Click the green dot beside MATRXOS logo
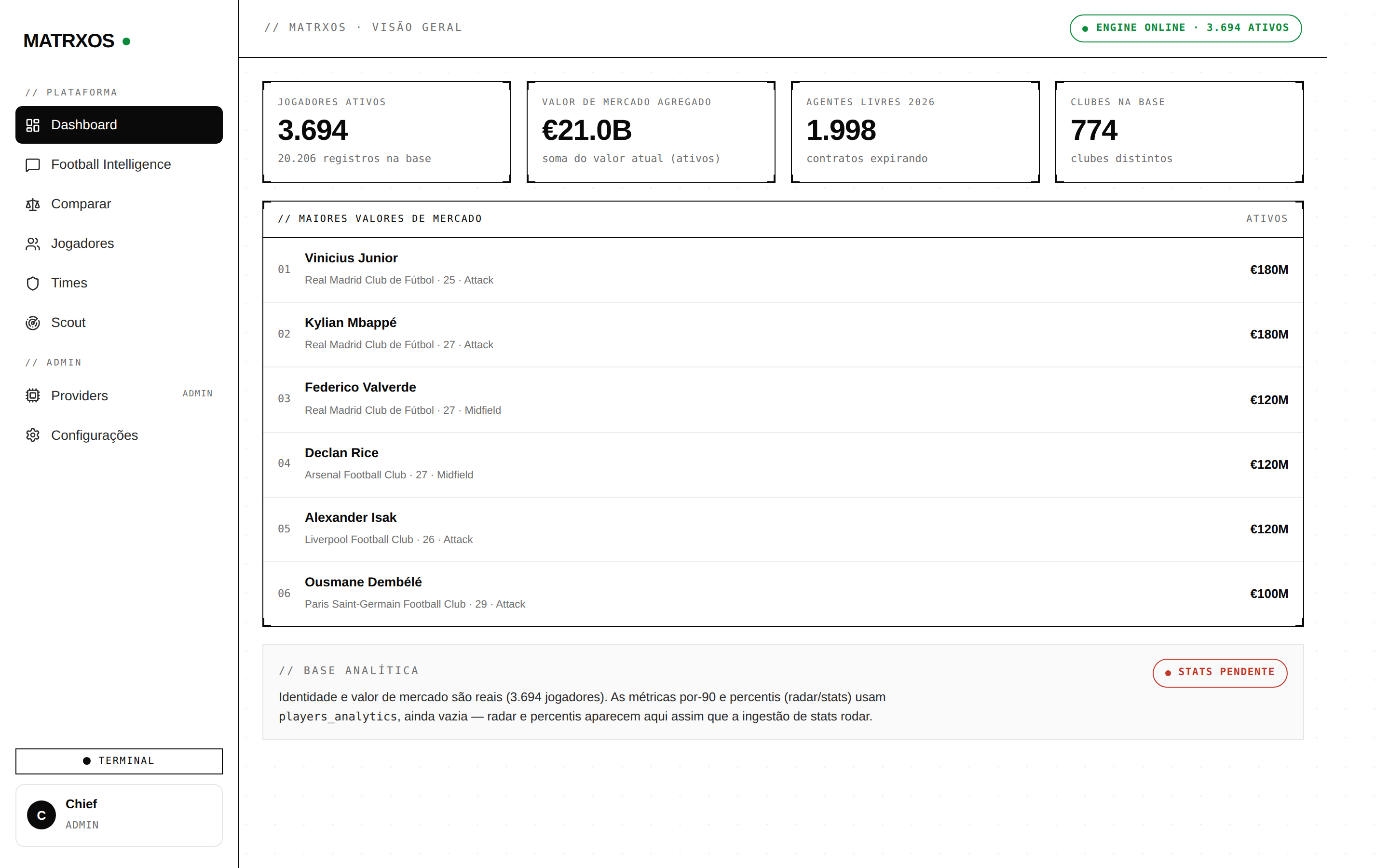 (126, 41)
